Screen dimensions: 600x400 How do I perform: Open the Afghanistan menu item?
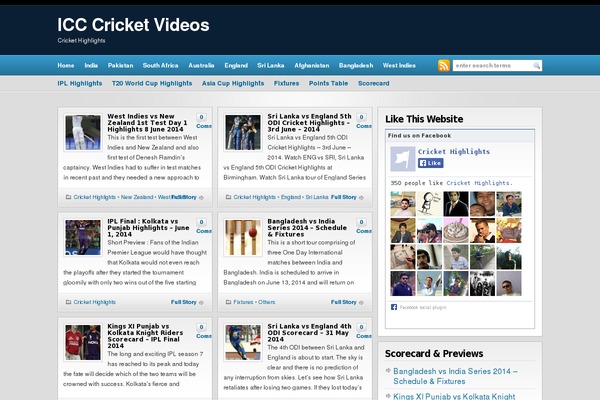(312, 65)
